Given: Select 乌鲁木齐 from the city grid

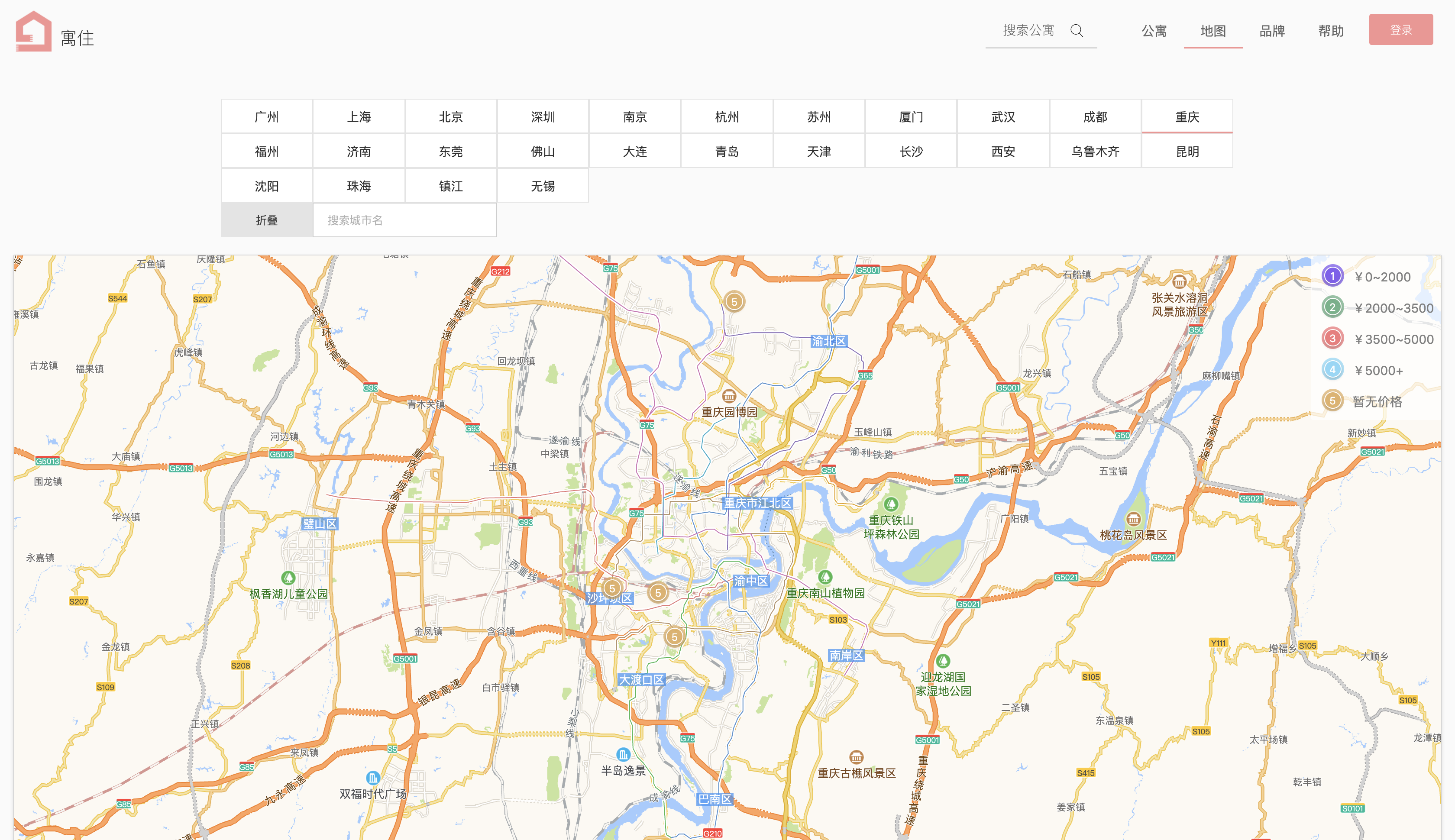Looking at the screenshot, I should (1095, 152).
